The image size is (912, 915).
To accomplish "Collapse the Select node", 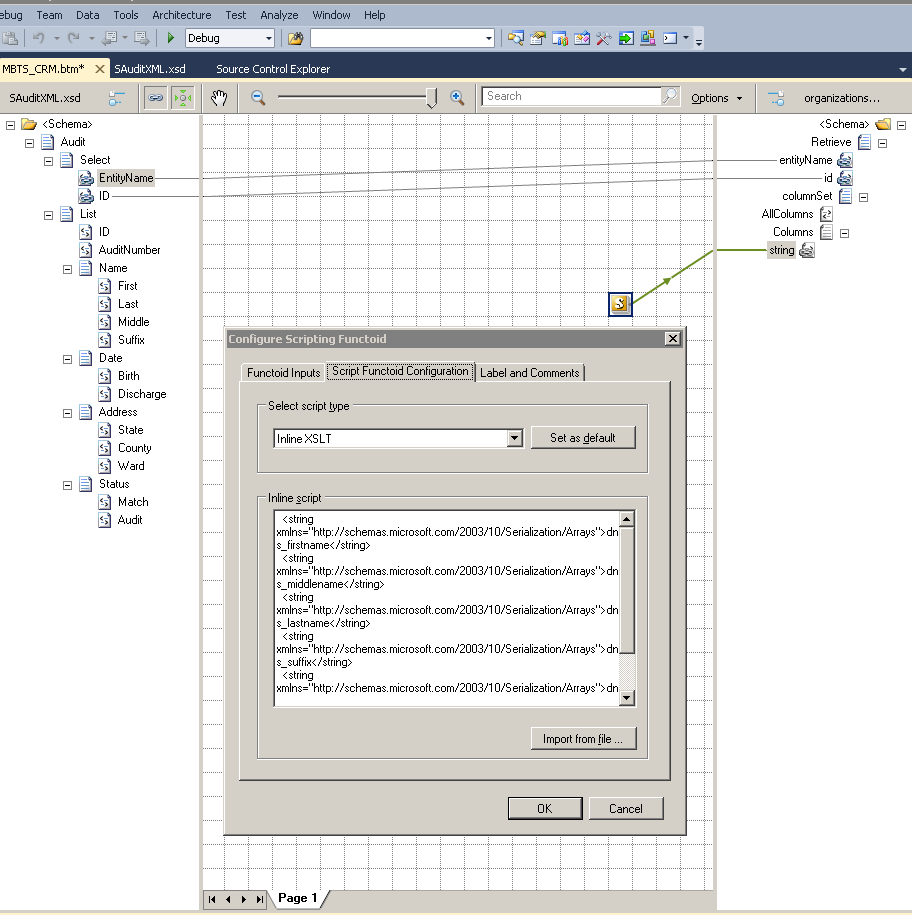I will point(48,161).
